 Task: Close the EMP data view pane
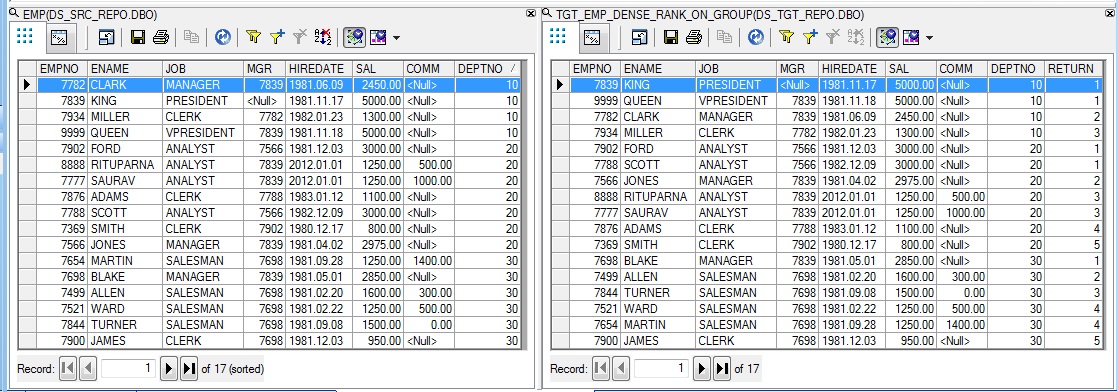click(x=531, y=14)
